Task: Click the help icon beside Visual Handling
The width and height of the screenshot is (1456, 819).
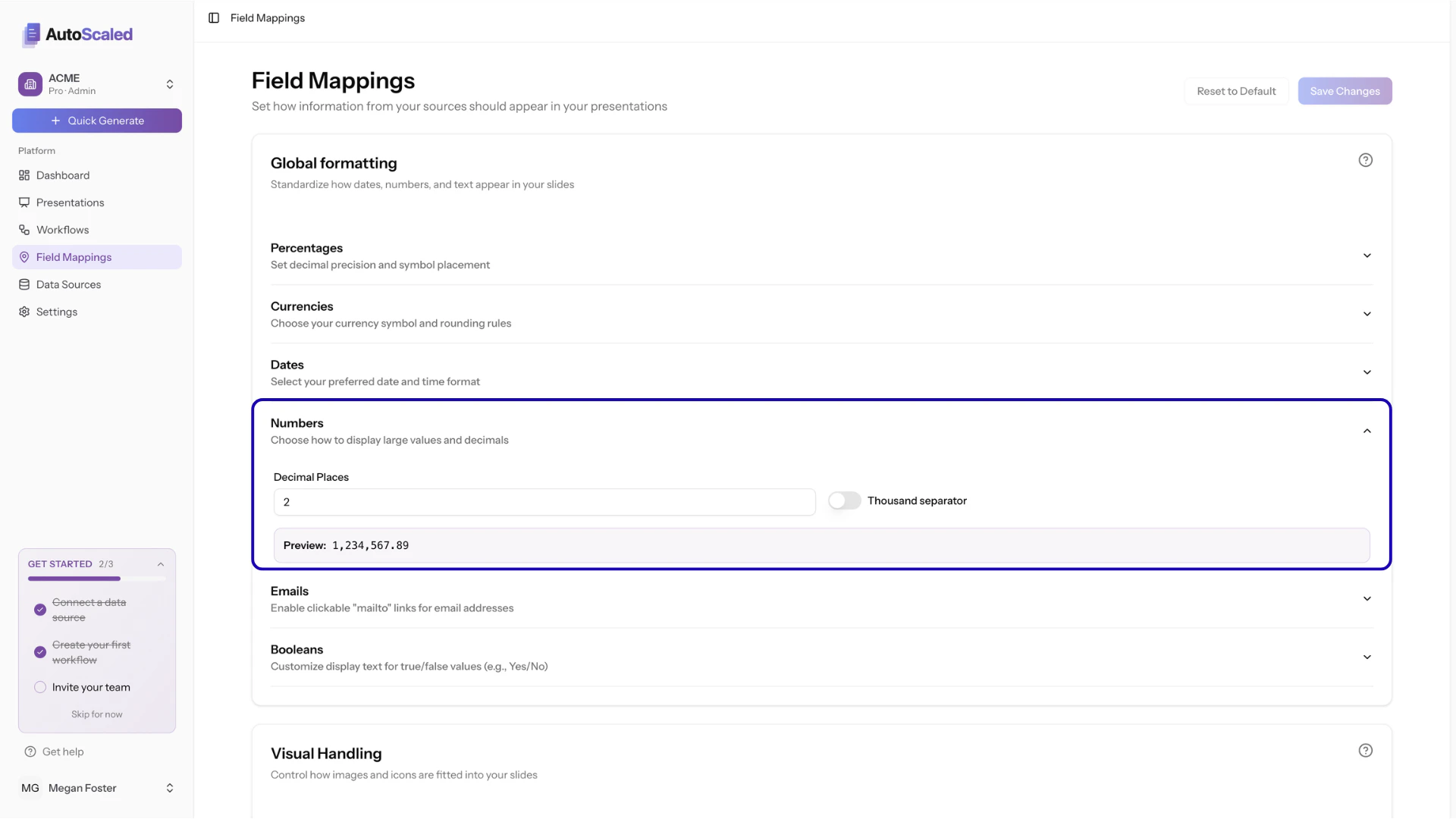Action: tap(1365, 750)
